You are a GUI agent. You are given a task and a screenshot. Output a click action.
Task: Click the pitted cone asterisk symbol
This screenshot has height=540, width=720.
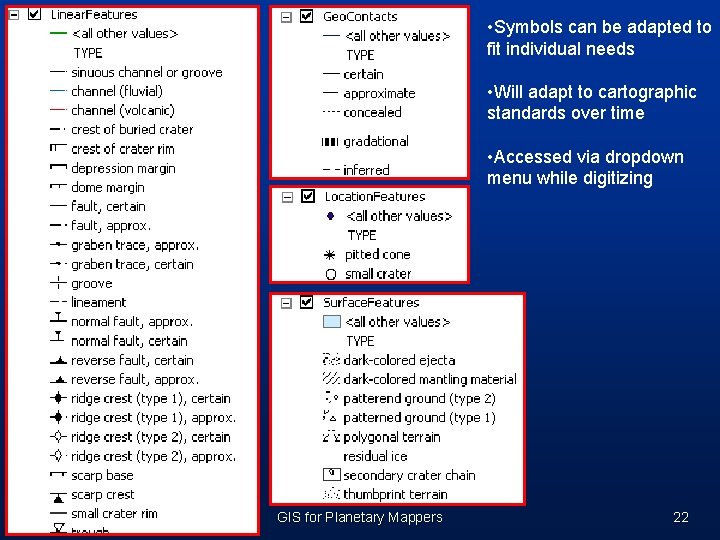coord(330,255)
